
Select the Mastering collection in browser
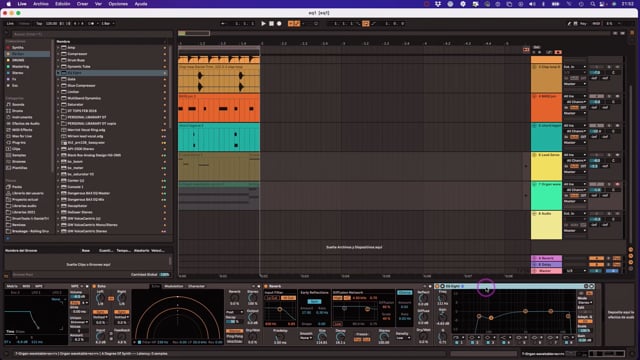coord(27,67)
